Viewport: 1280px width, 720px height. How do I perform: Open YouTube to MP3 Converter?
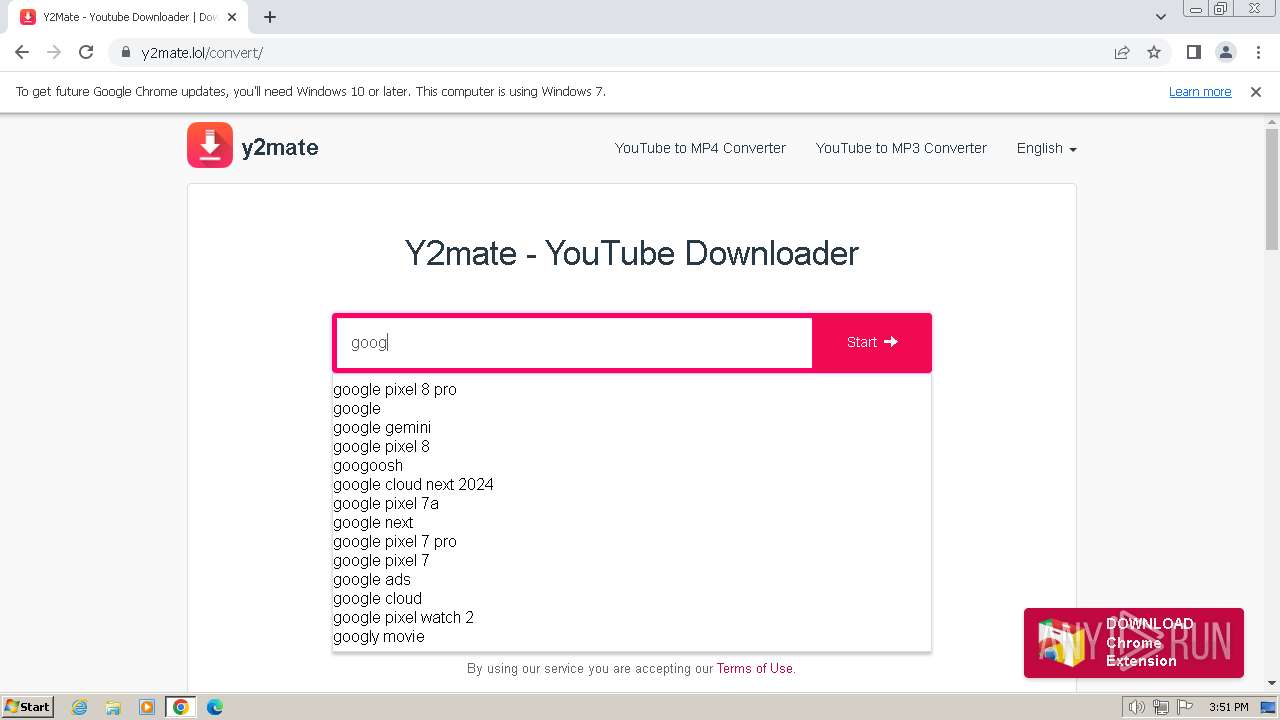pyautogui.click(x=901, y=148)
